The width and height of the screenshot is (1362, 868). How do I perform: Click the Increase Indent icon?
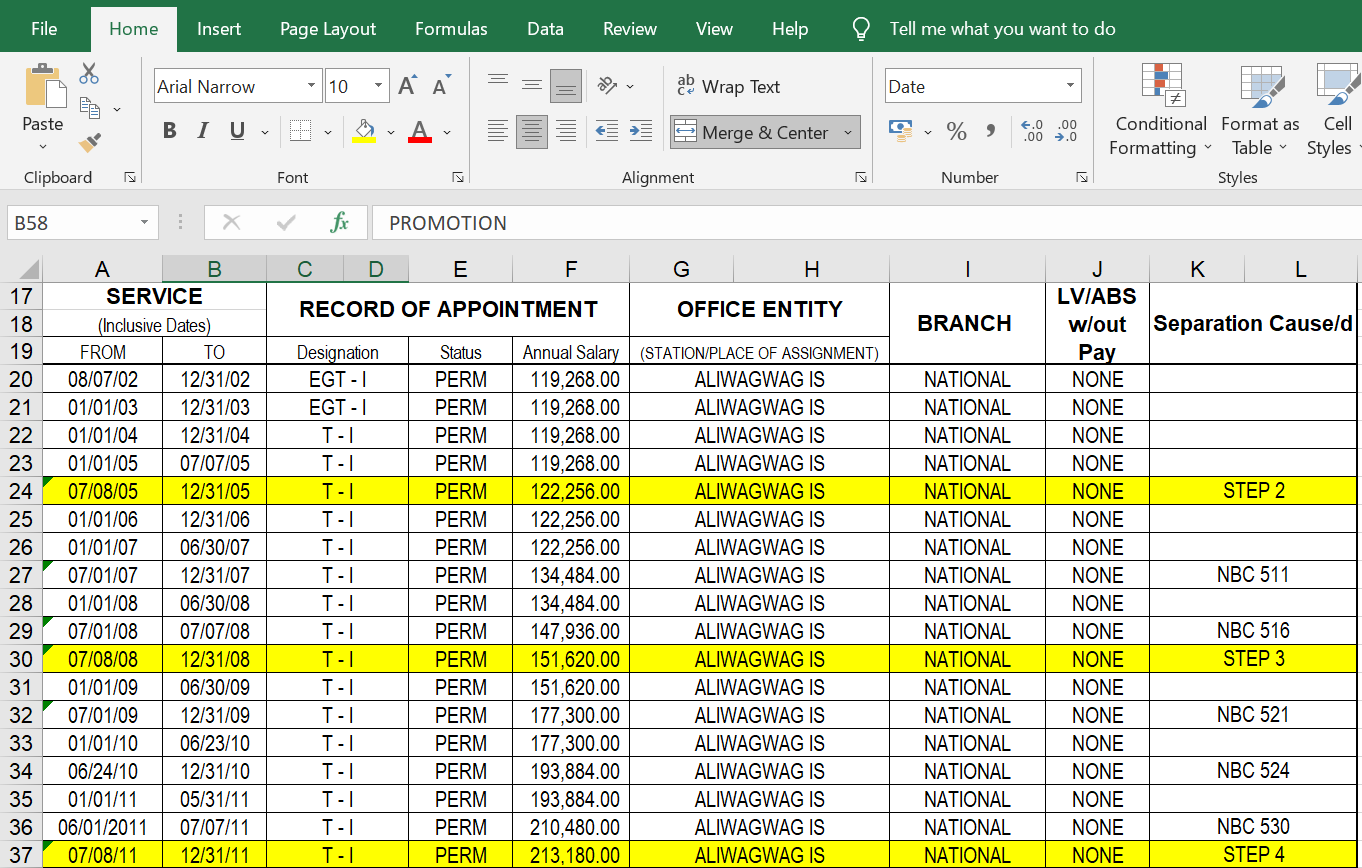(641, 131)
